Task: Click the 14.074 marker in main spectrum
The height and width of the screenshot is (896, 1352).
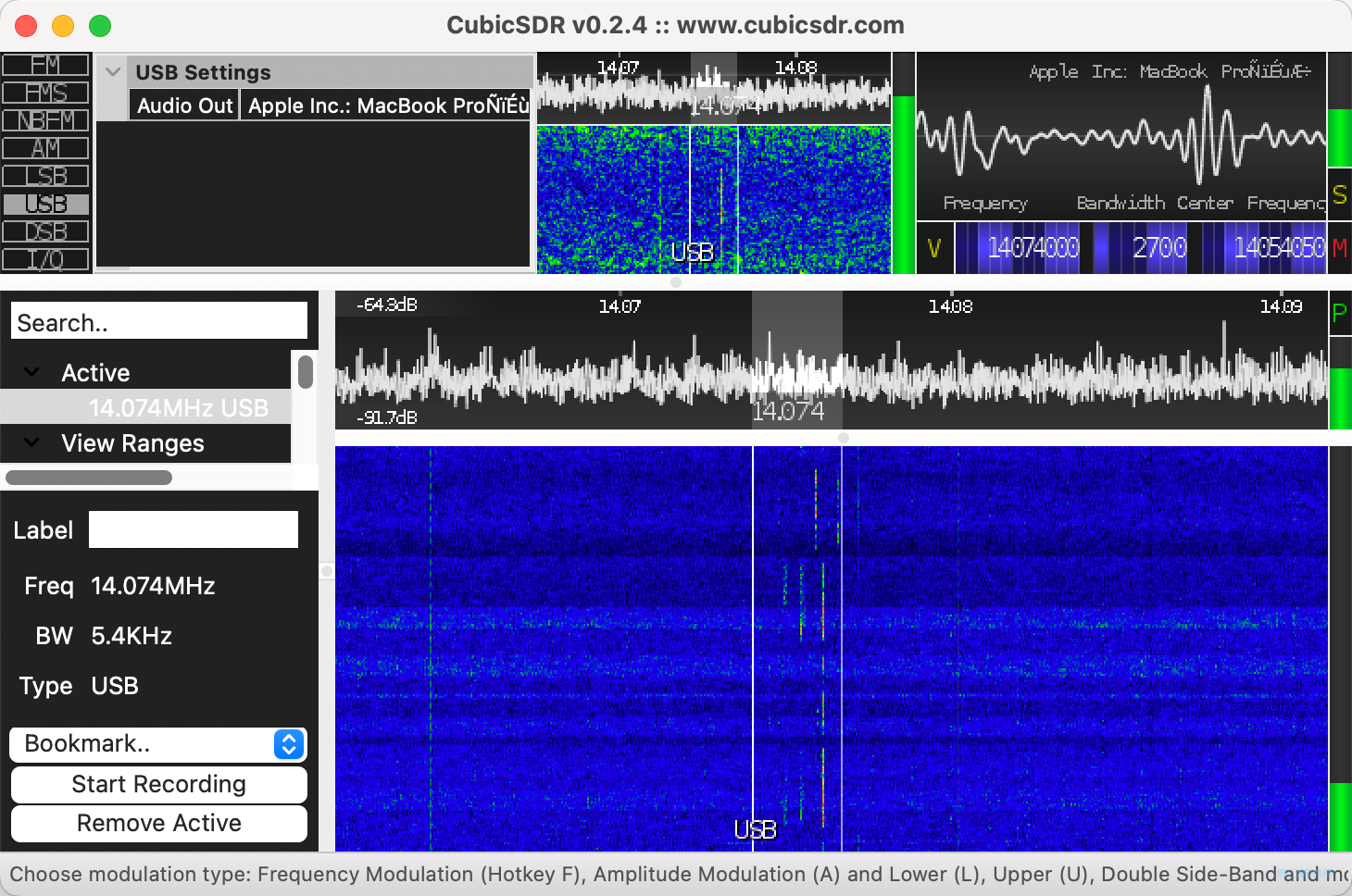Action: [787, 411]
